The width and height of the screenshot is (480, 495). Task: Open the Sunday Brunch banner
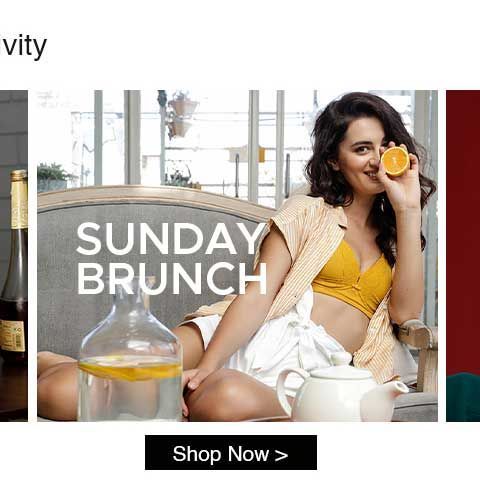(x=237, y=256)
